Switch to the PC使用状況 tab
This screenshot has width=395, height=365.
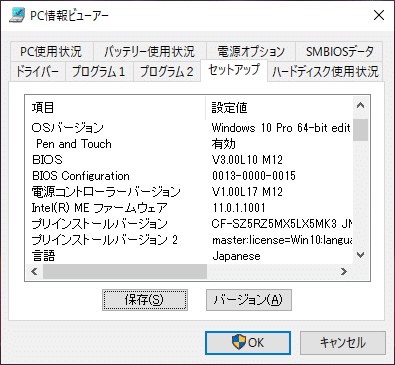click(51, 52)
